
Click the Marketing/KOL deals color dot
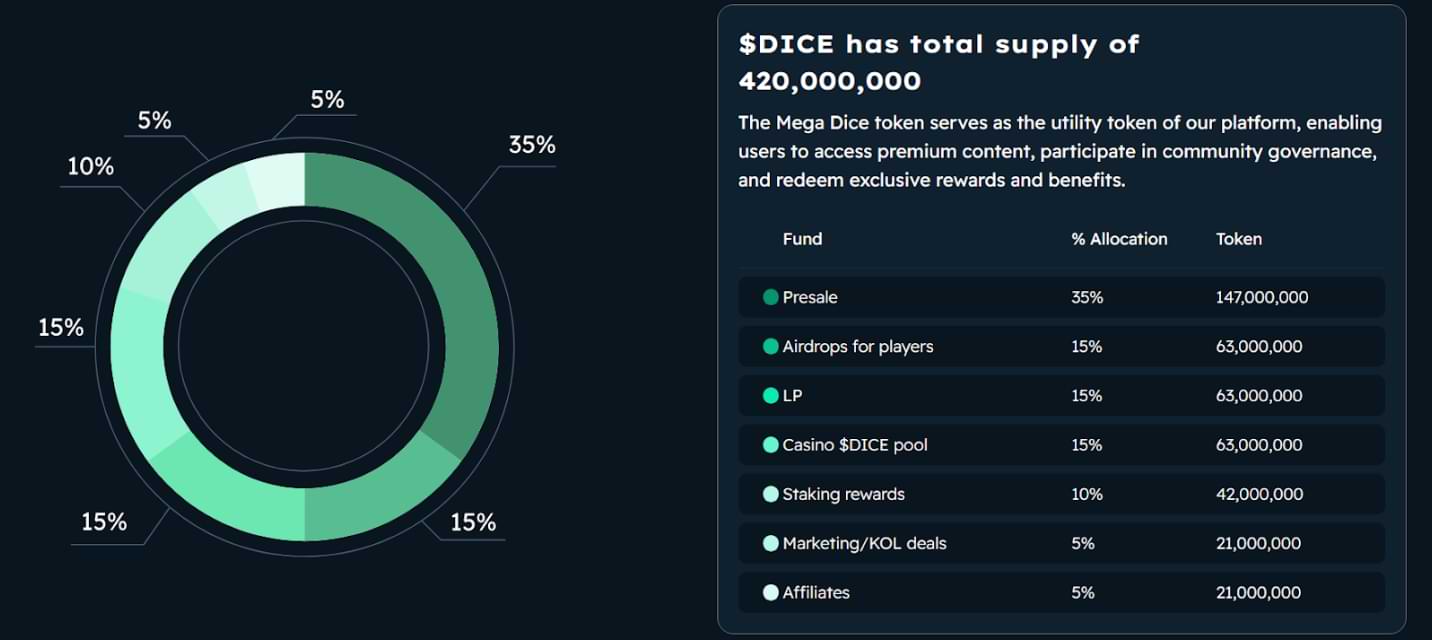770,543
